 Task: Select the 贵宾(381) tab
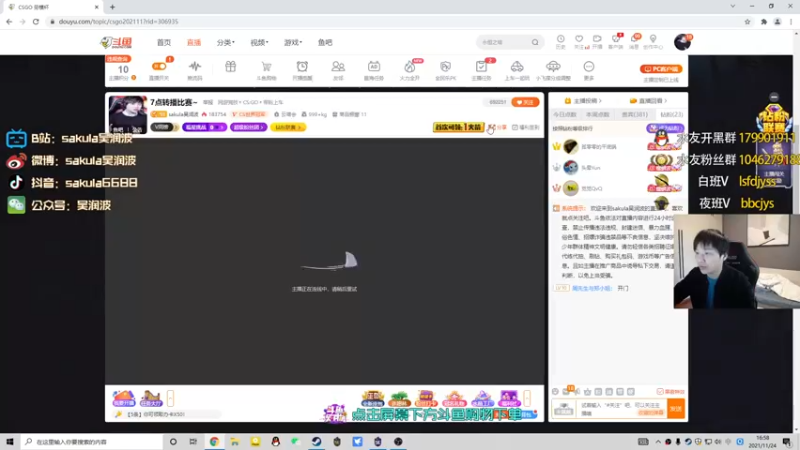(x=634, y=115)
